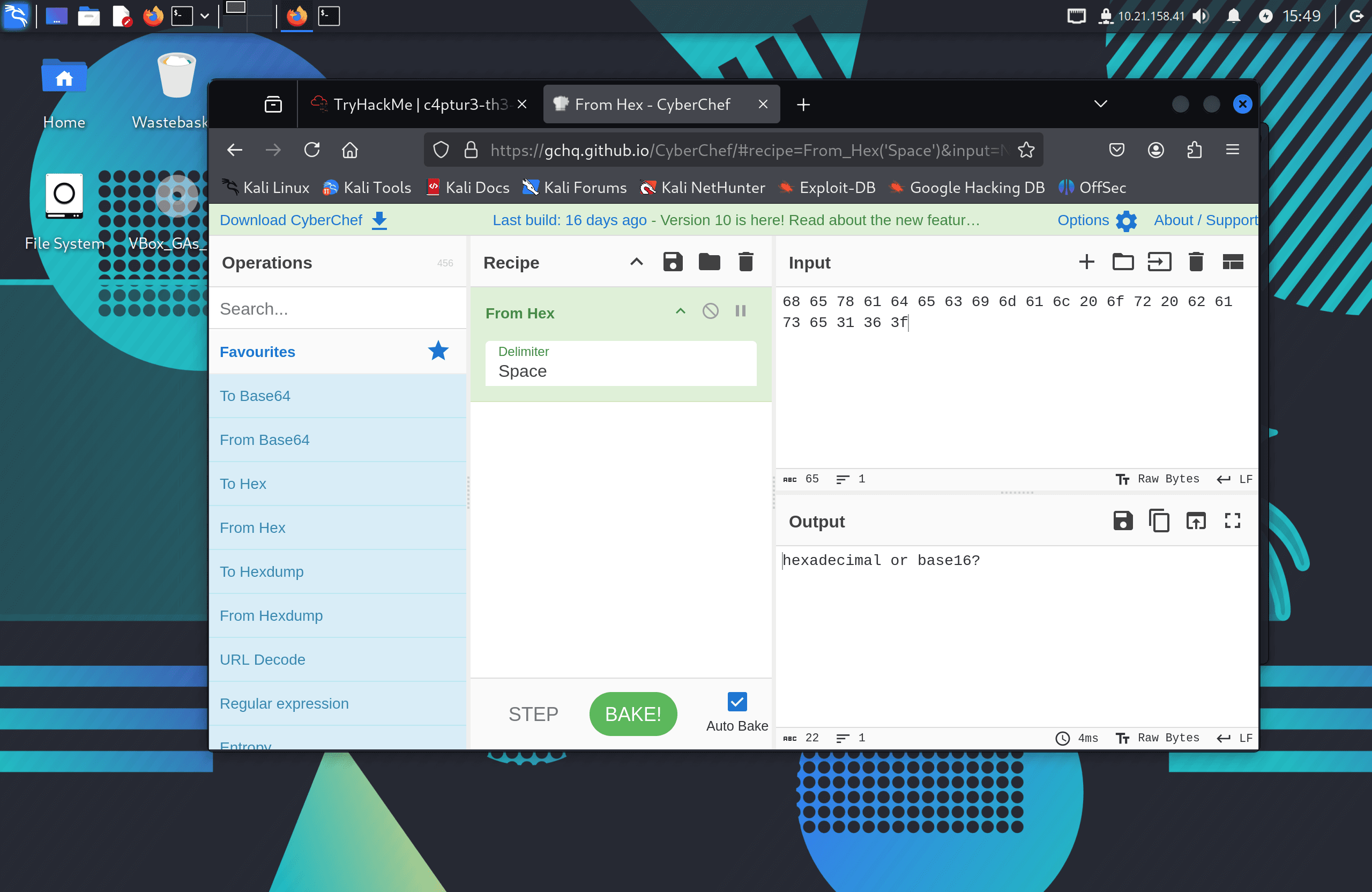Add a new input tab
The height and width of the screenshot is (892, 1372).
(x=1087, y=262)
